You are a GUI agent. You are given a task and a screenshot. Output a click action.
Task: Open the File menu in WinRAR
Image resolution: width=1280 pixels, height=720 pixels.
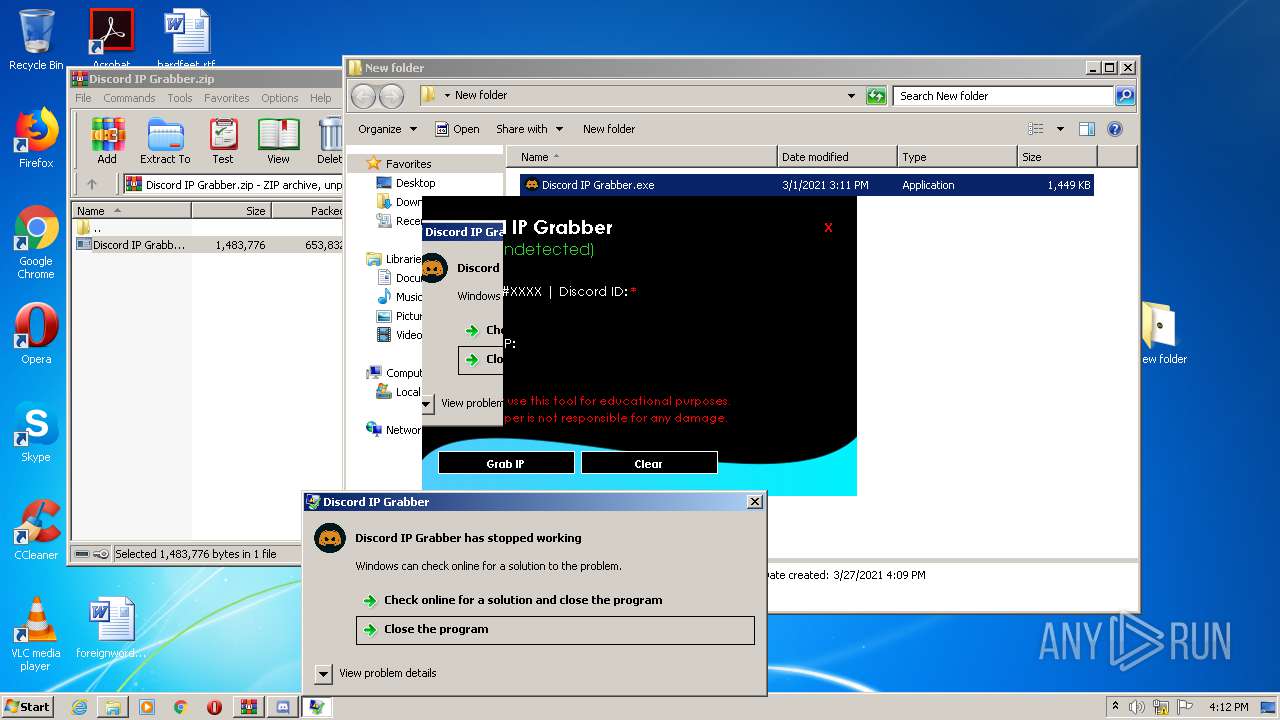coord(83,98)
